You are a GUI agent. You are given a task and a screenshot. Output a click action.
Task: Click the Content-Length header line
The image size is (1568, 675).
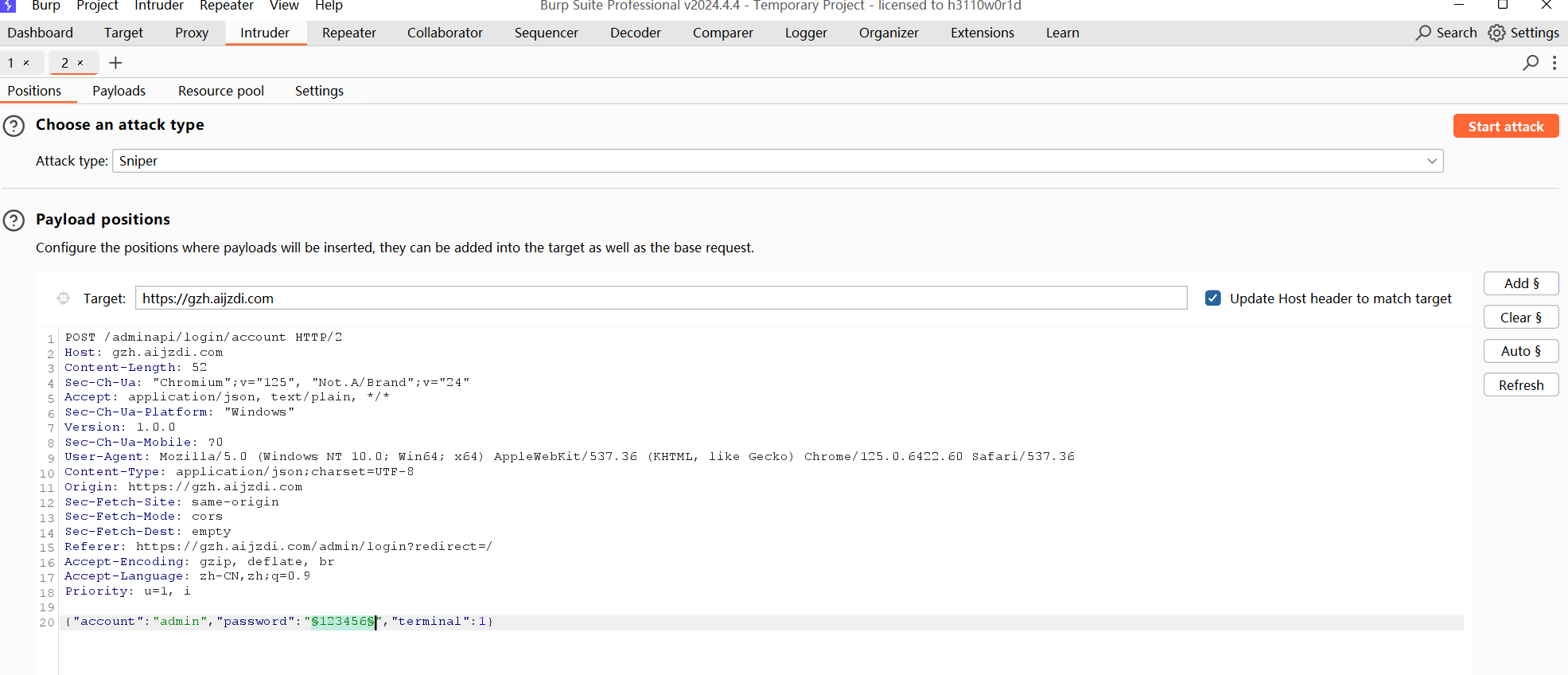[x=136, y=368]
